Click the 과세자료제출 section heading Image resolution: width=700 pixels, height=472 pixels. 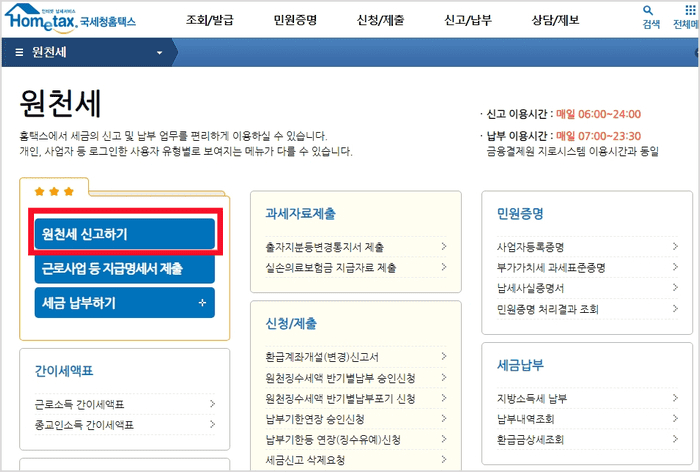[300, 213]
